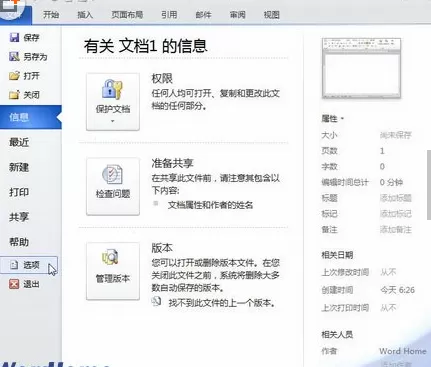Click 添加标记 field to add tags

(x=396, y=214)
